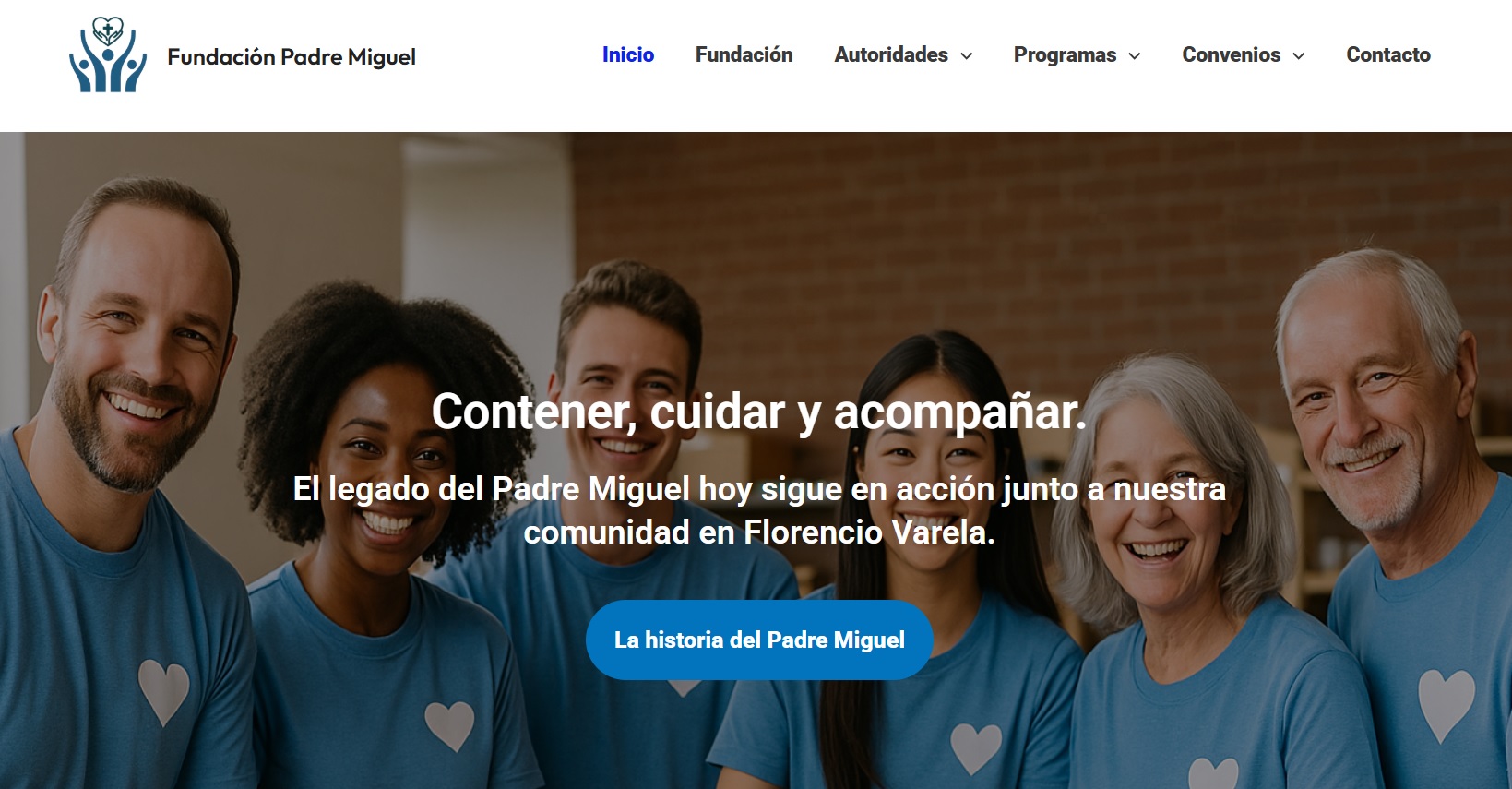Go to the Inicio menu item
1512x789 pixels.
pos(628,55)
